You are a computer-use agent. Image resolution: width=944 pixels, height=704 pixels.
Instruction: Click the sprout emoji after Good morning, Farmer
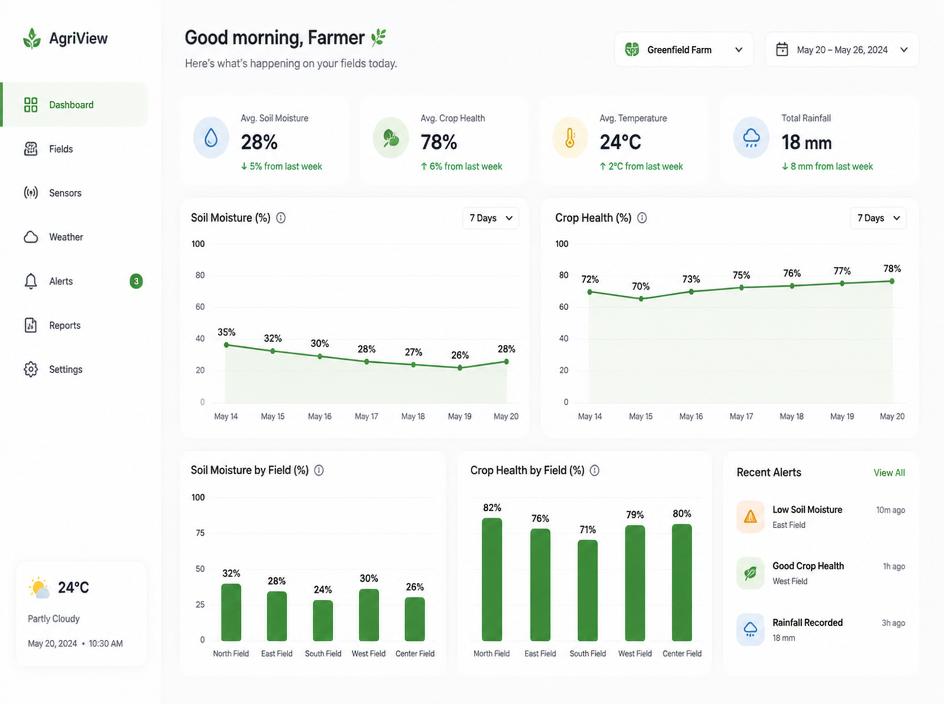coord(378,37)
